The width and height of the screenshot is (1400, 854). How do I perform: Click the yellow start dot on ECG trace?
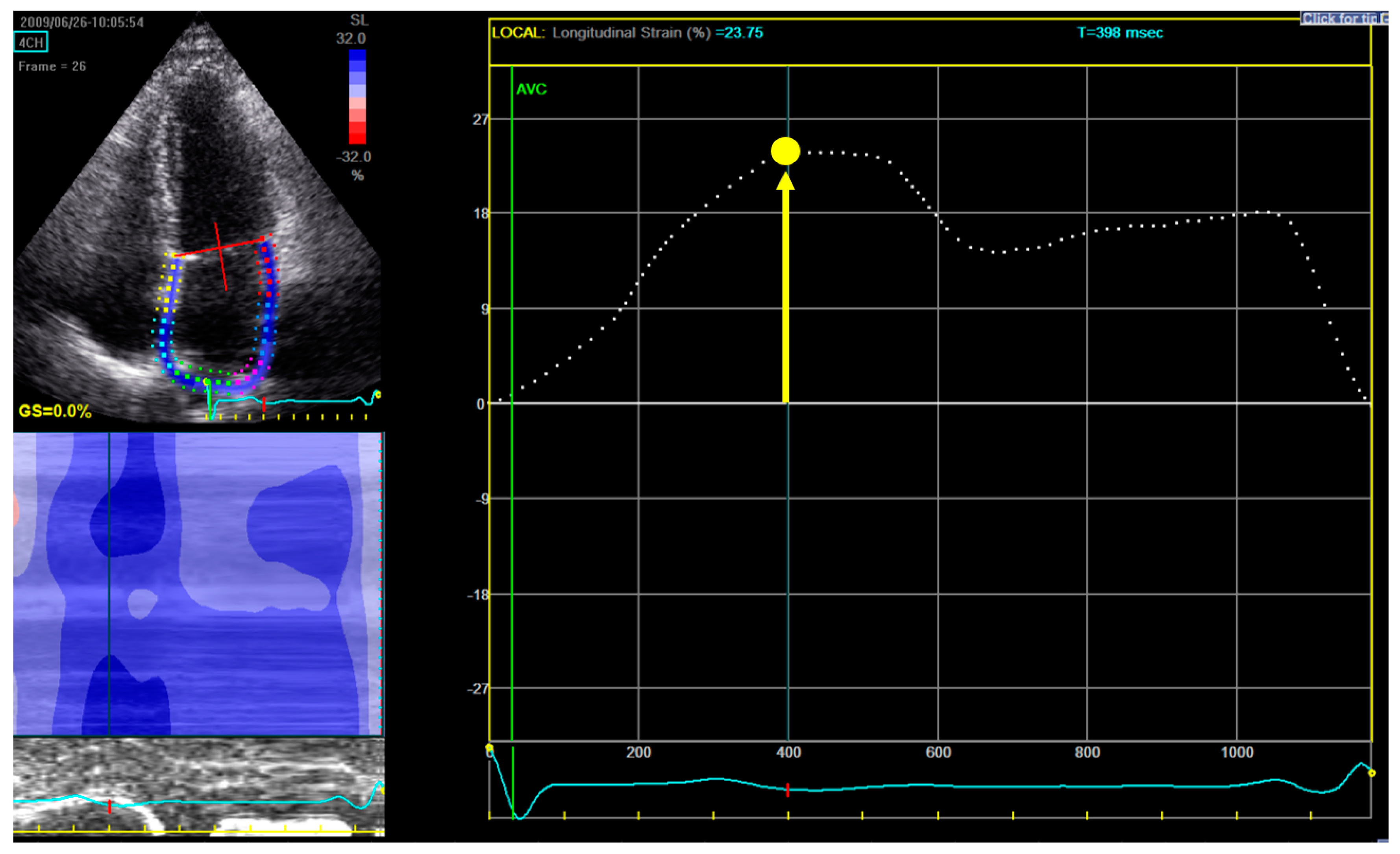pyautogui.click(x=490, y=748)
